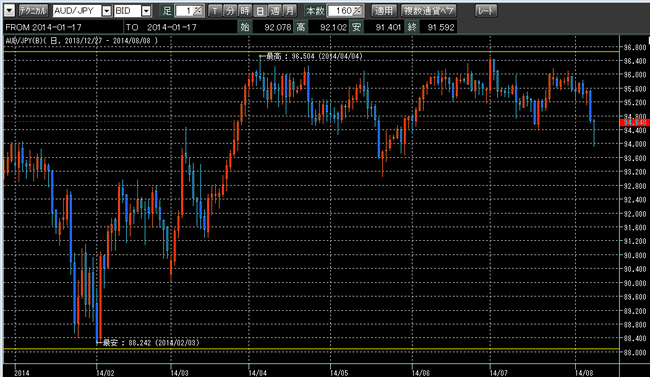650x377 pixels.
Task: Click the closing price value 91.592
Action: [x=441, y=27]
